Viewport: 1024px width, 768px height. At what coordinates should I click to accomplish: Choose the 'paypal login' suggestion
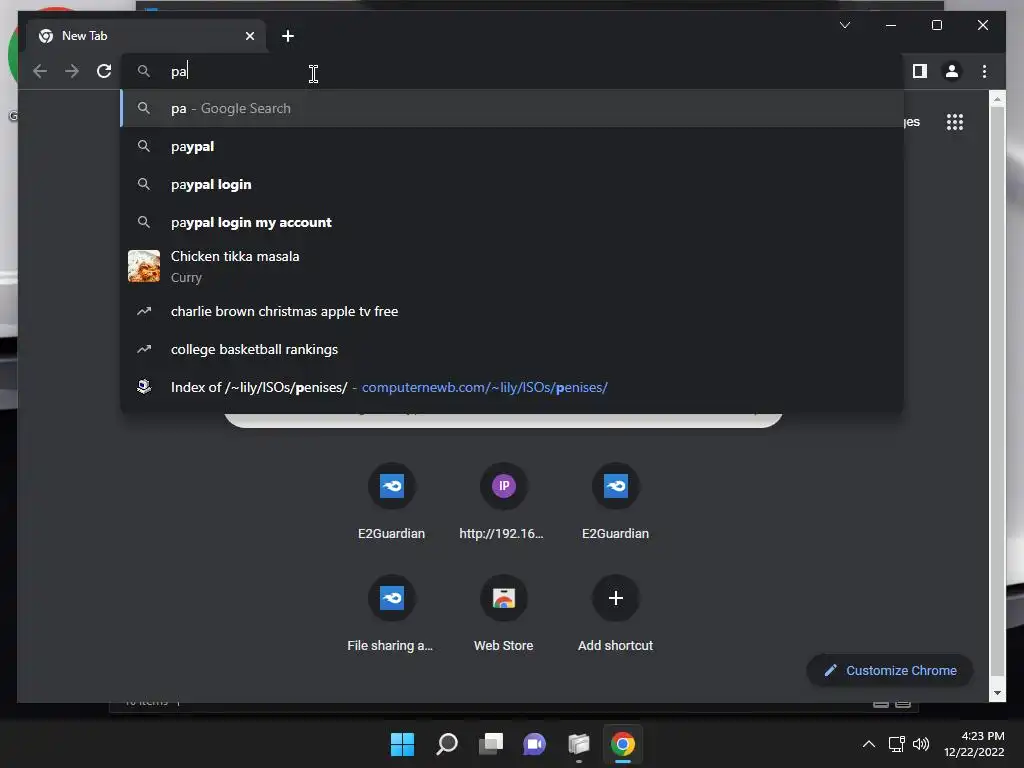[513, 184]
